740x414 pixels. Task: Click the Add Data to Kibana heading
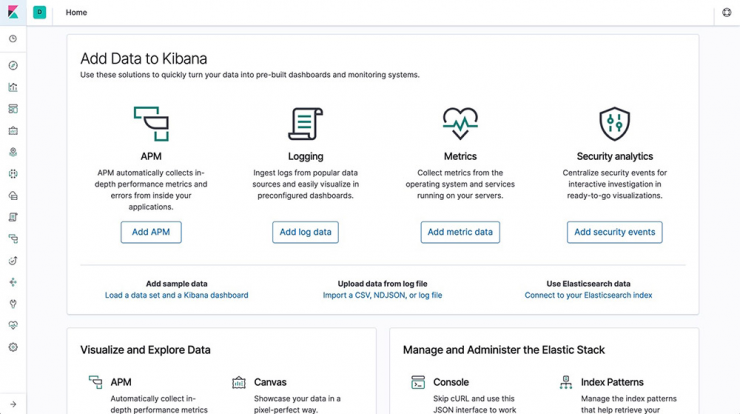(x=143, y=59)
